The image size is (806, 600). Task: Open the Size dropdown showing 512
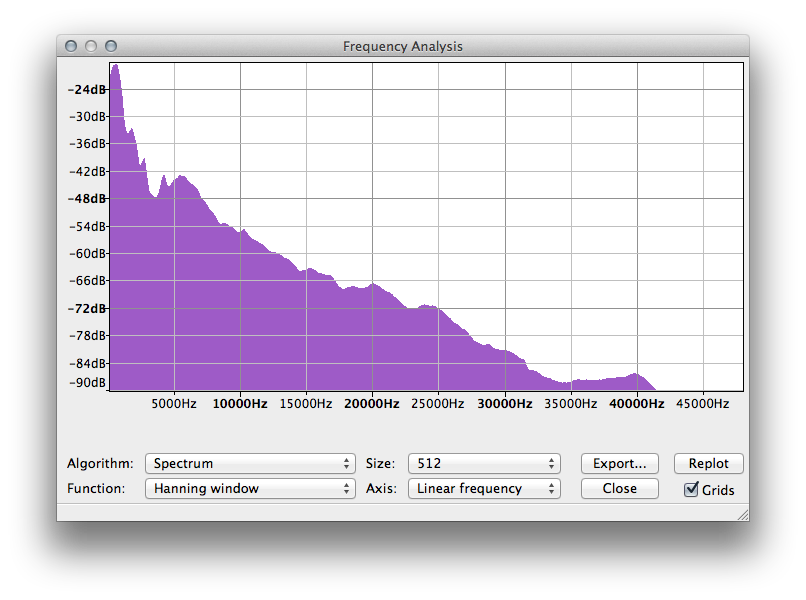(x=484, y=463)
